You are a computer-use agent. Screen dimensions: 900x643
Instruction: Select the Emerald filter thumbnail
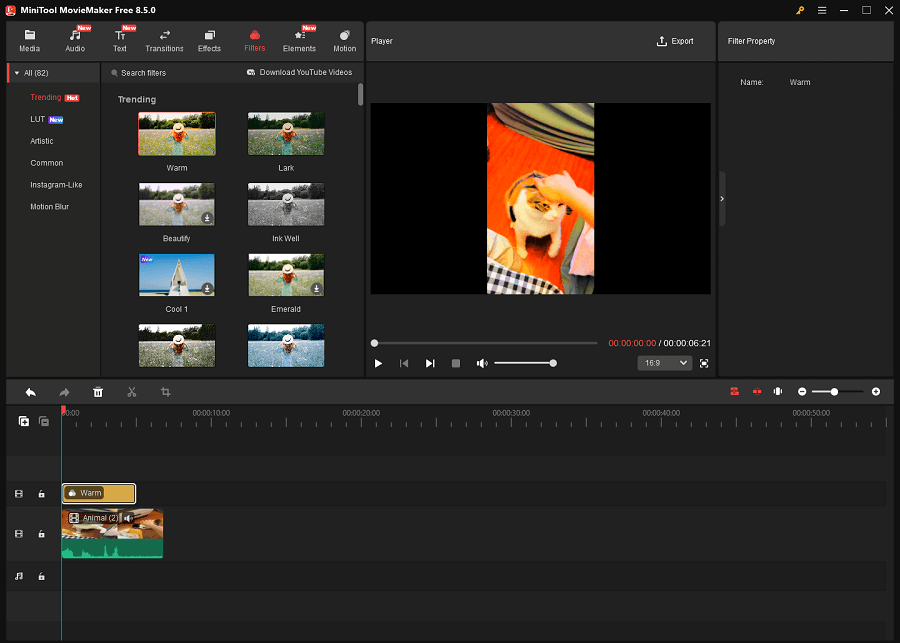286,275
